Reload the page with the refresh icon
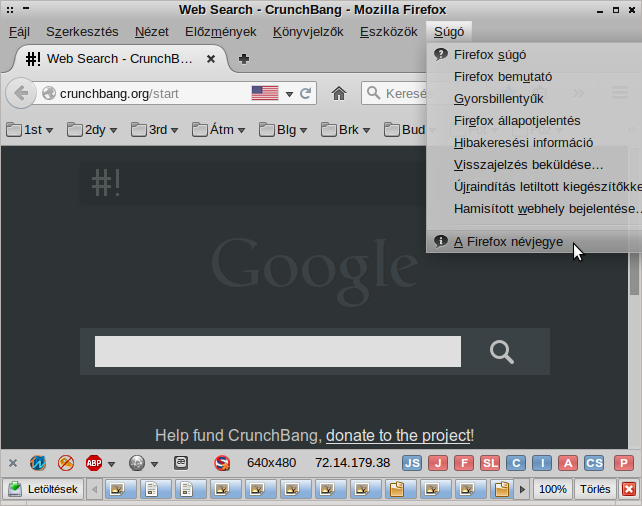 pos(305,94)
